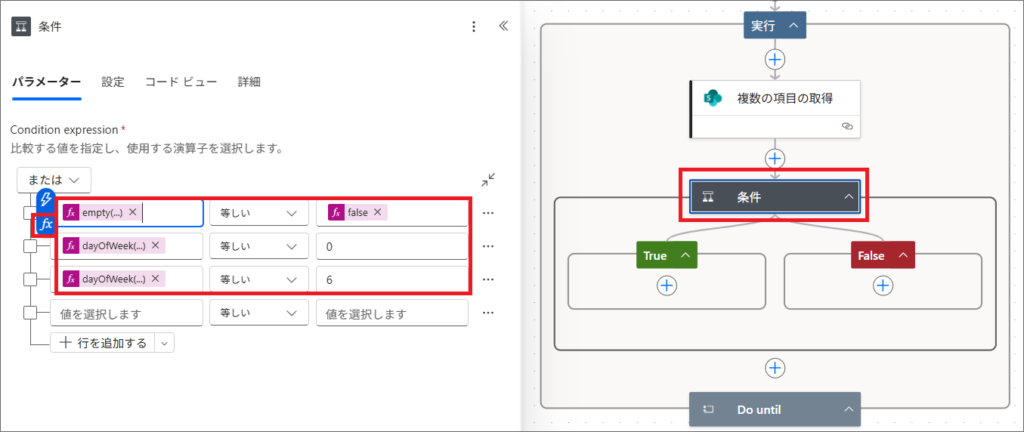Switch to the 設定 tab
Screen dimensions: 1024x432
[x=113, y=82]
